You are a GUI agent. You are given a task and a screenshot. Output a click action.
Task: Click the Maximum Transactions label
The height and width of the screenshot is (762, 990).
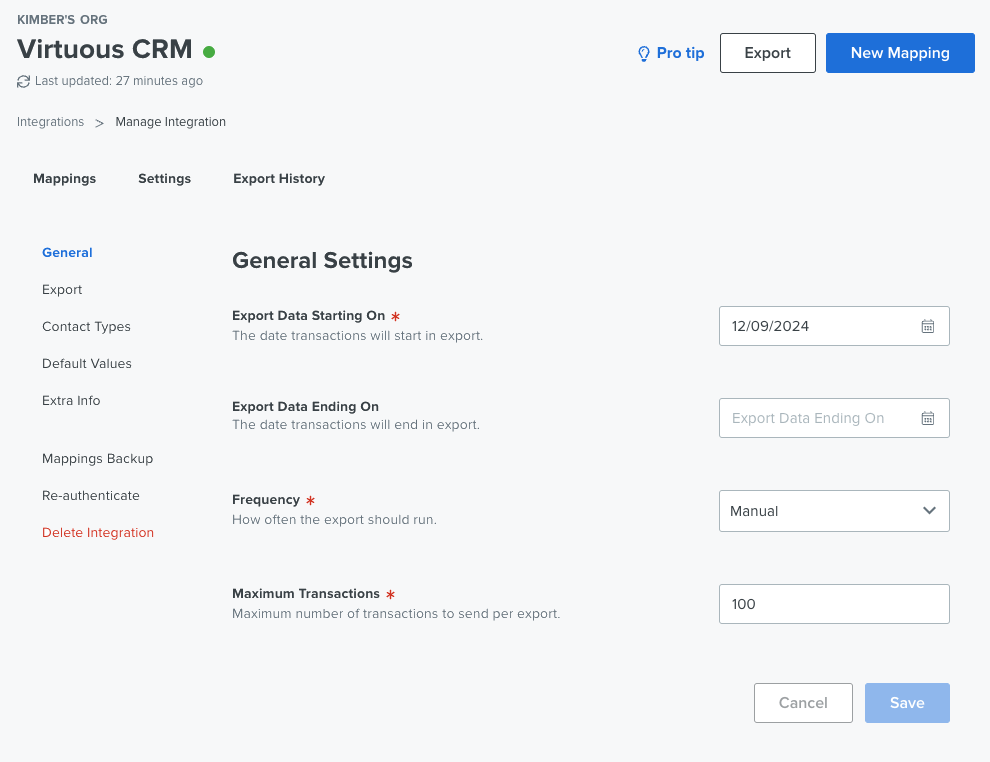306,594
